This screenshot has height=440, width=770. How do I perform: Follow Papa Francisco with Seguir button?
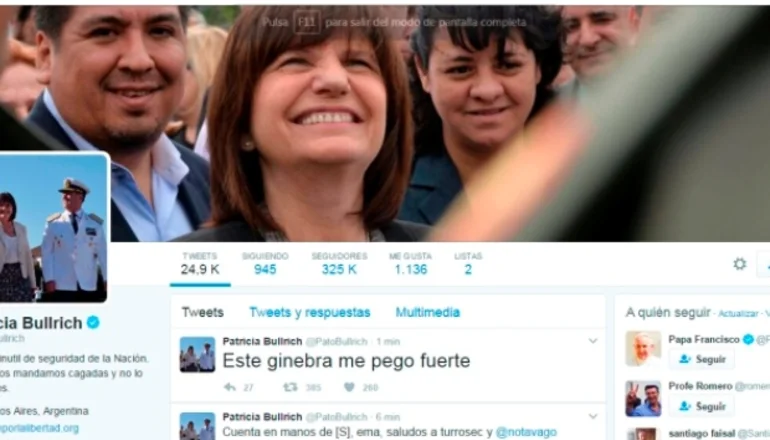(702, 359)
